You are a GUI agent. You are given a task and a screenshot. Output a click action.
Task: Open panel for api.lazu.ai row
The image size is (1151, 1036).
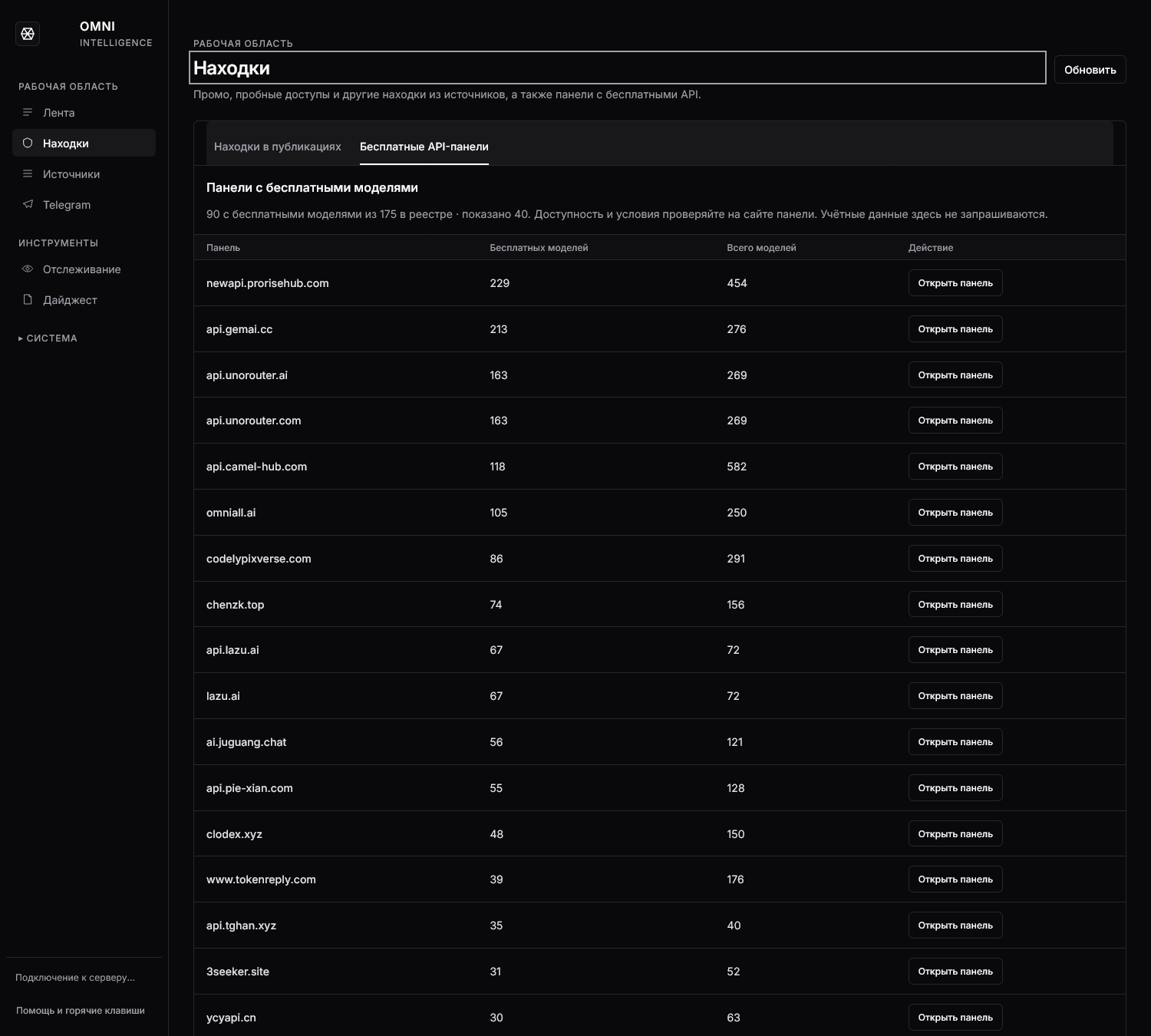coord(955,650)
